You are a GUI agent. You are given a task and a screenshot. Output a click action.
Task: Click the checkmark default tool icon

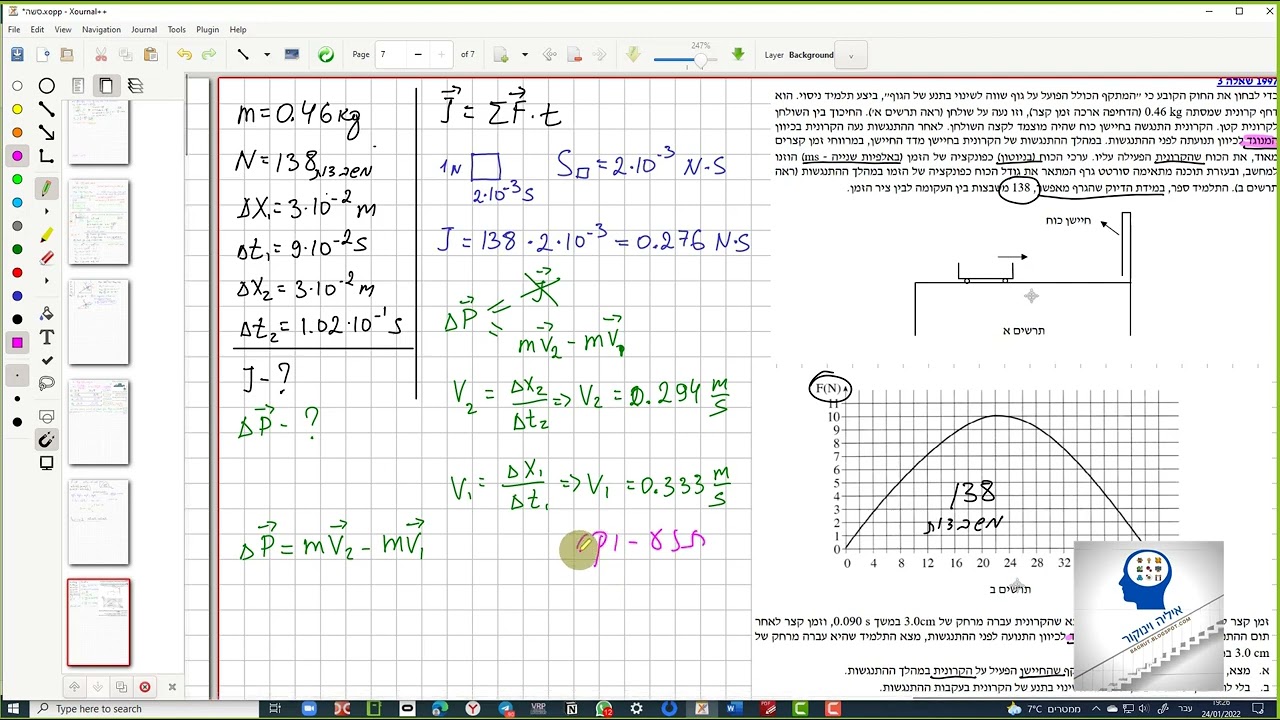point(46,361)
